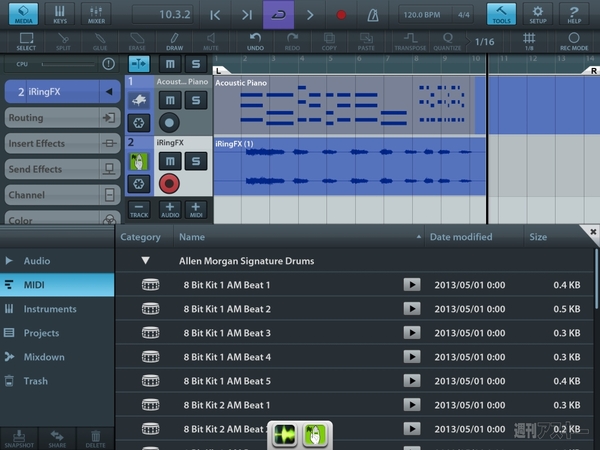
Task: Toggle global mute for all tracks
Action: pos(170,64)
